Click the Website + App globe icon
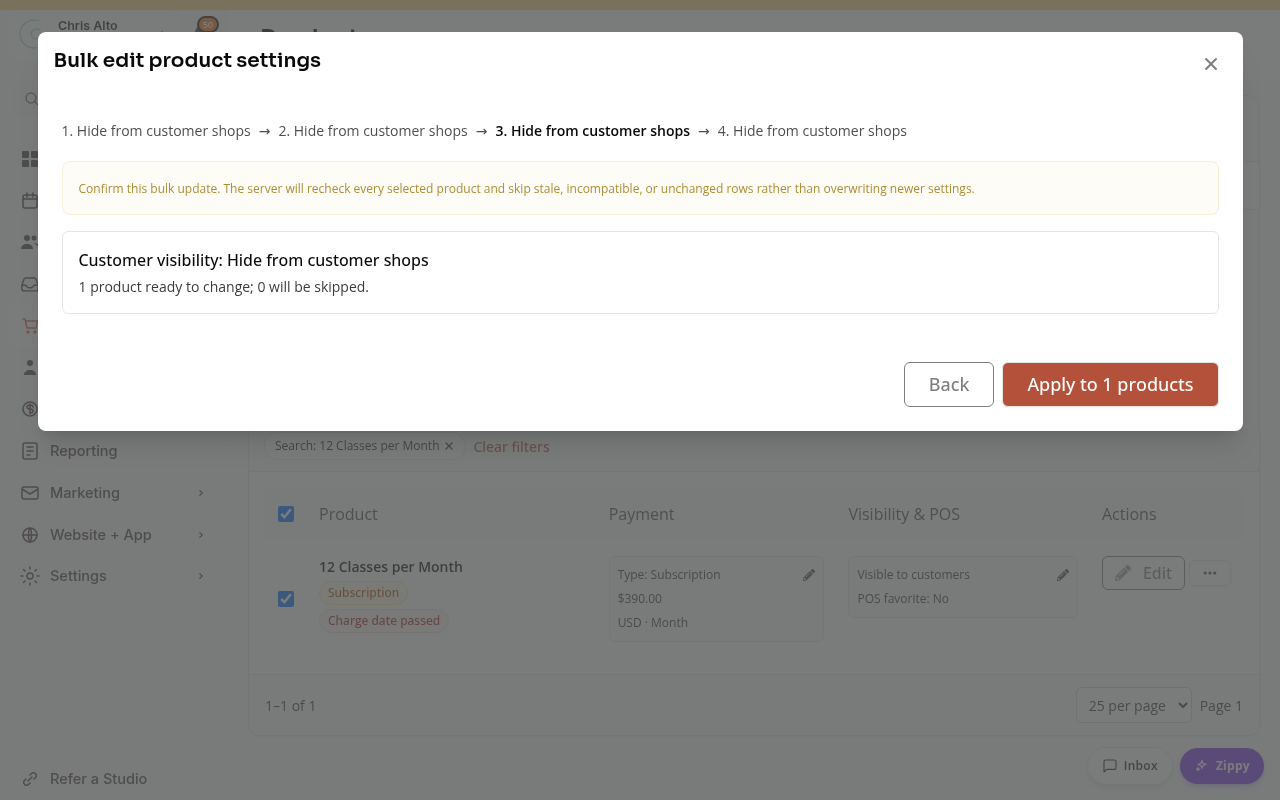Screen dimensions: 1280x800 [30, 535]
